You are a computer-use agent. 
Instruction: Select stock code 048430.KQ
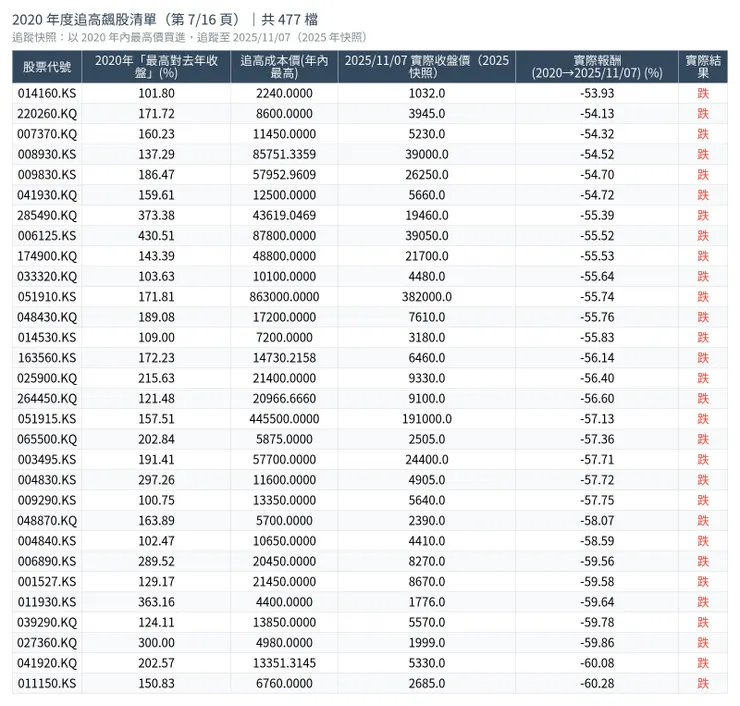coord(47,317)
